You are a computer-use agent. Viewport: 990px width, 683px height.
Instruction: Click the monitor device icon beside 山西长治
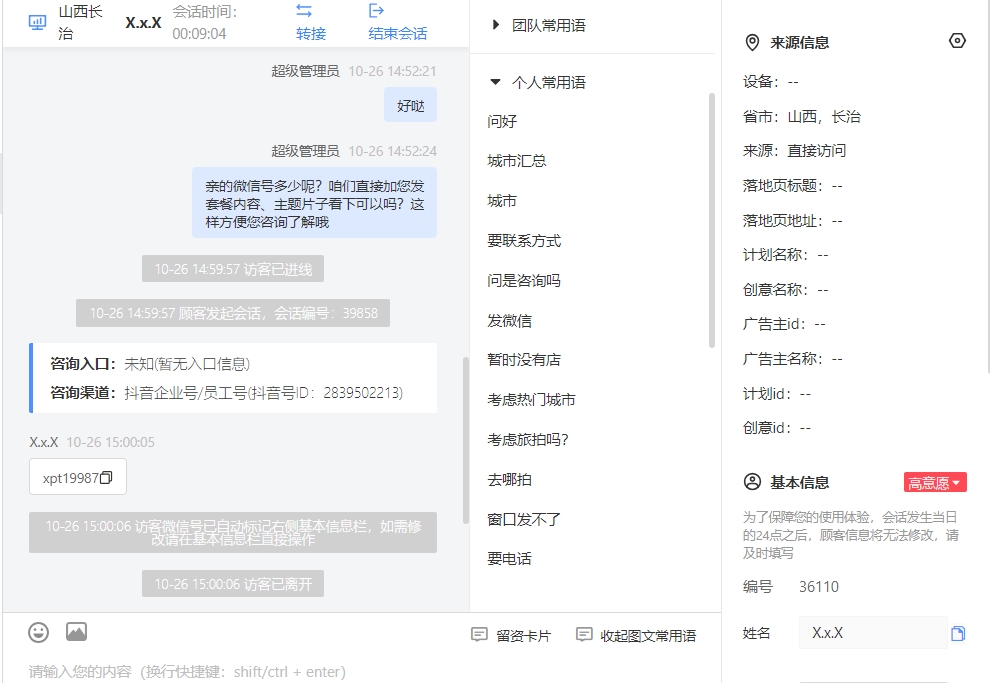click(x=37, y=23)
